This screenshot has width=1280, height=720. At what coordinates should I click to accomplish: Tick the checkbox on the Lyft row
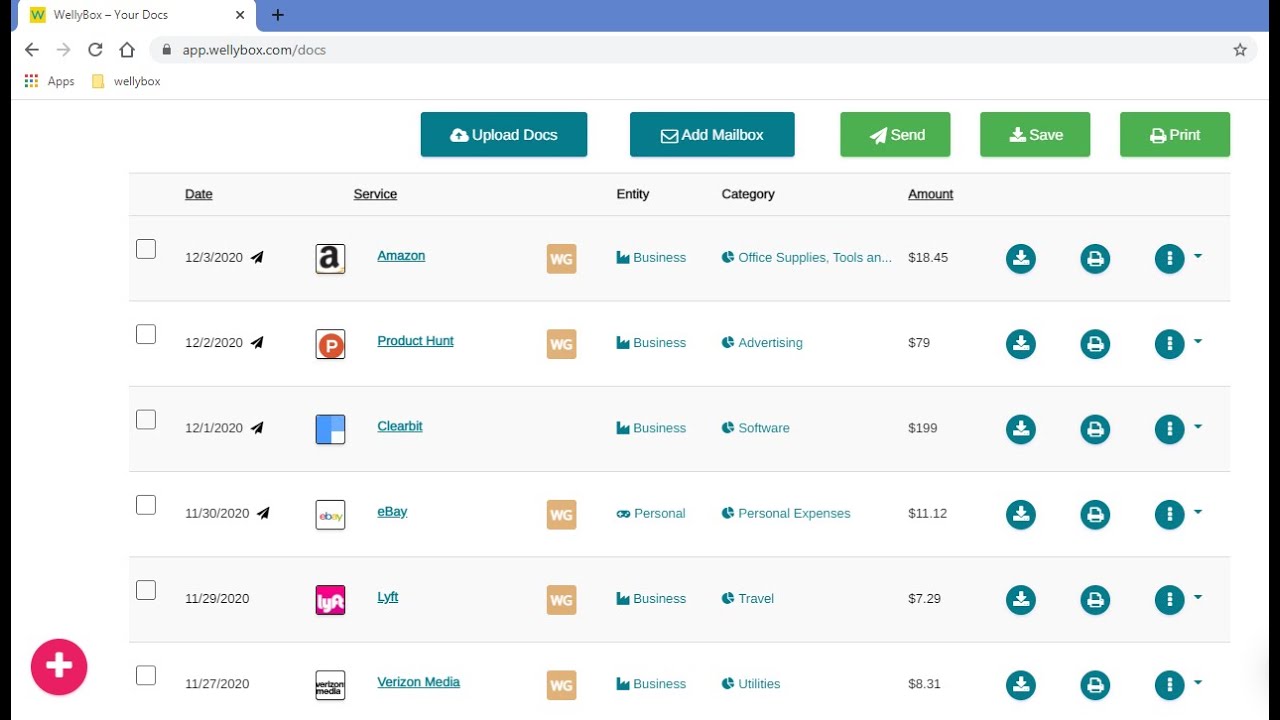click(146, 590)
